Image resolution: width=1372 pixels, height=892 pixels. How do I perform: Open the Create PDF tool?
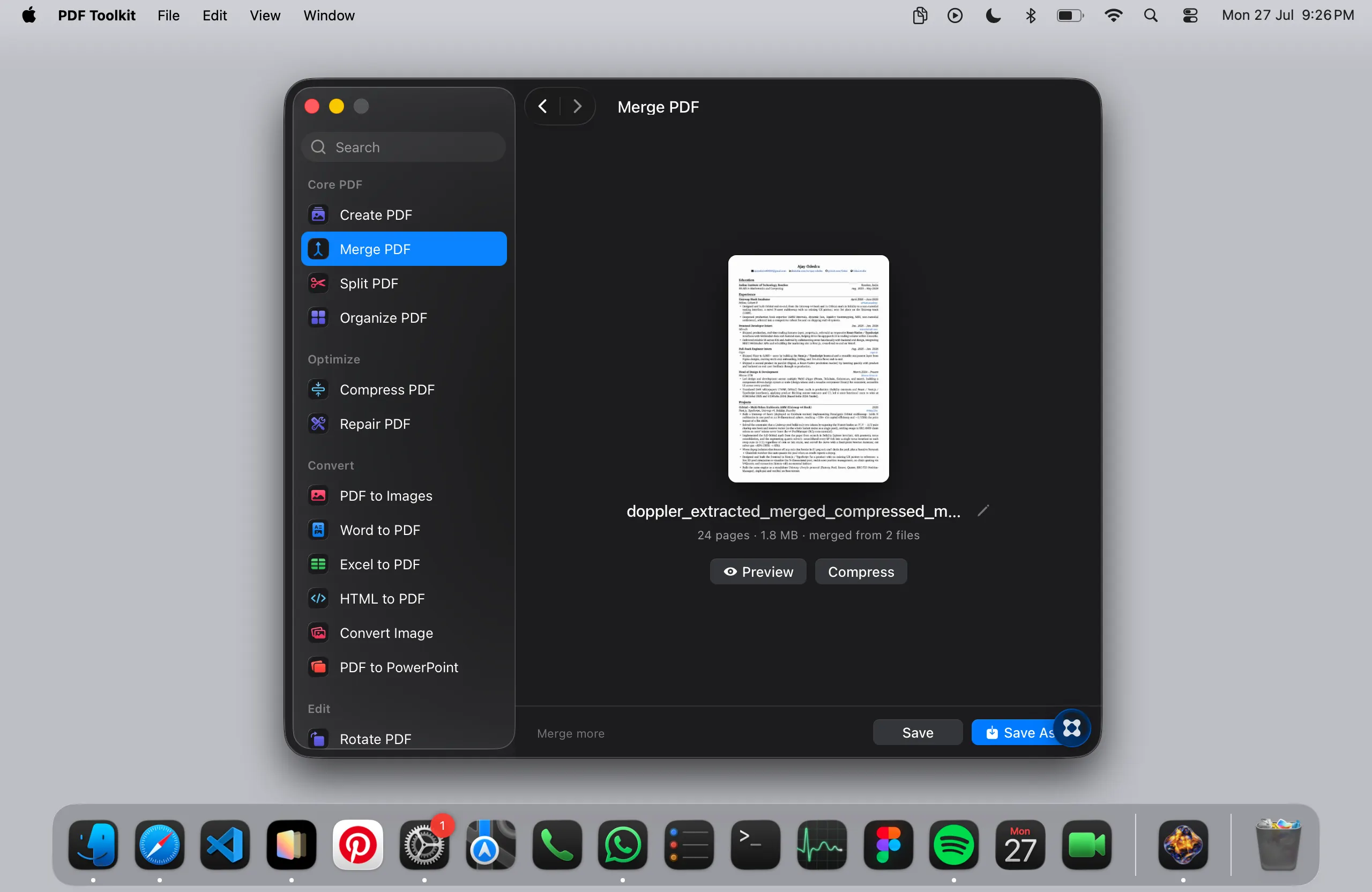point(404,214)
